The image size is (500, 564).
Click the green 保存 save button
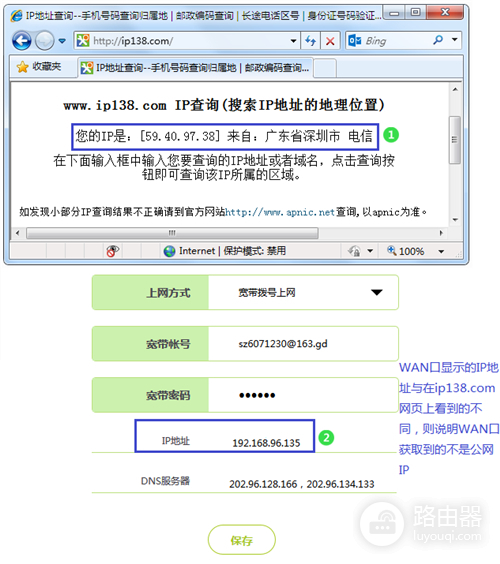pyautogui.click(x=241, y=540)
